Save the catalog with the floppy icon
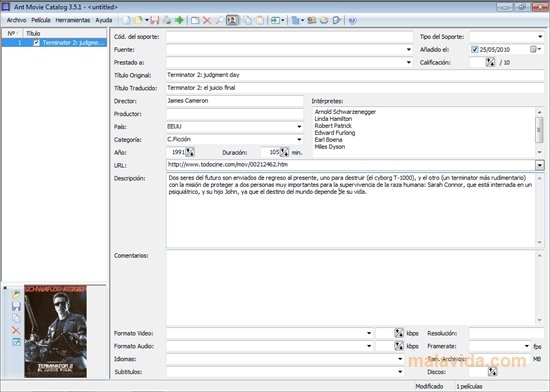Viewport: 550px width, 392px height. (155, 20)
